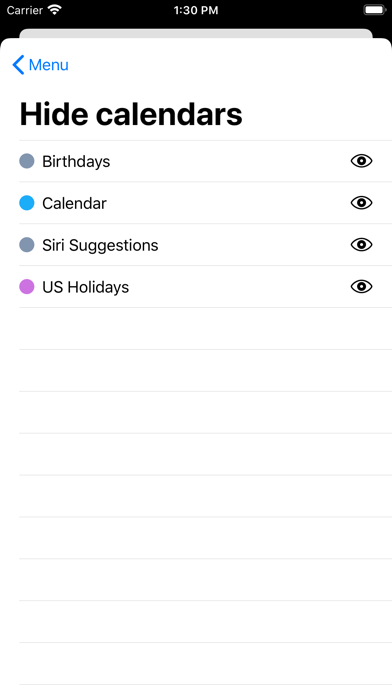Tap the back chevron beside Menu
This screenshot has height=696, width=392.
tap(18, 65)
